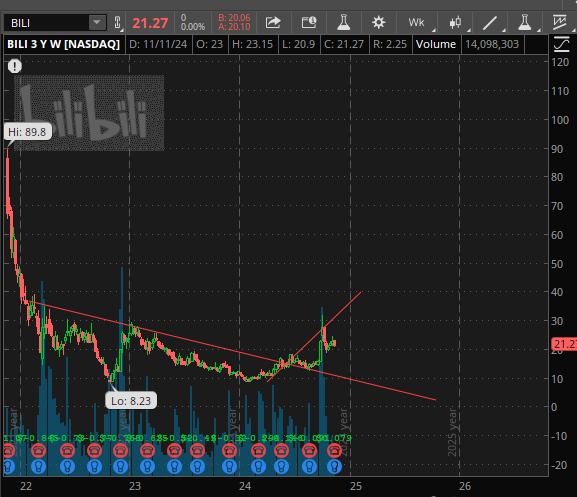Click the -20 price axis label

[x=559, y=465]
